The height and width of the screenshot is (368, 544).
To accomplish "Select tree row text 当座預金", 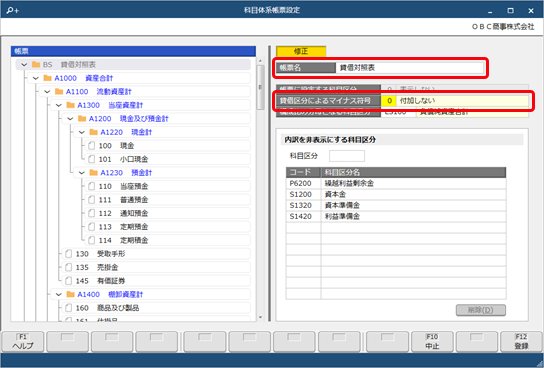I will (x=134, y=186).
